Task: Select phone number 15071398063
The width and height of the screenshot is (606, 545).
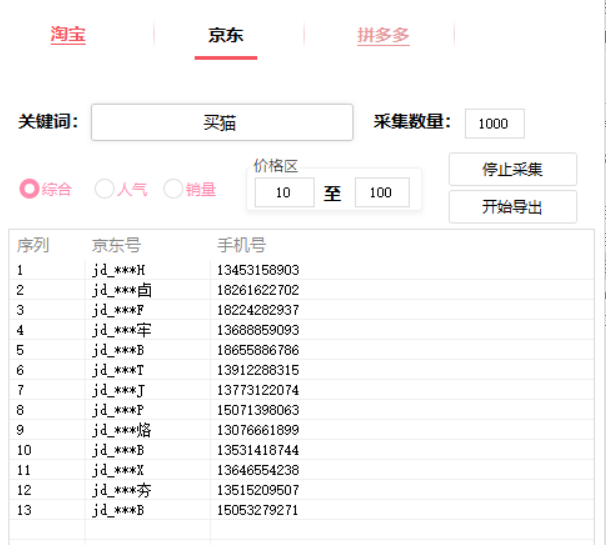Action: click(x=258, y=410)
